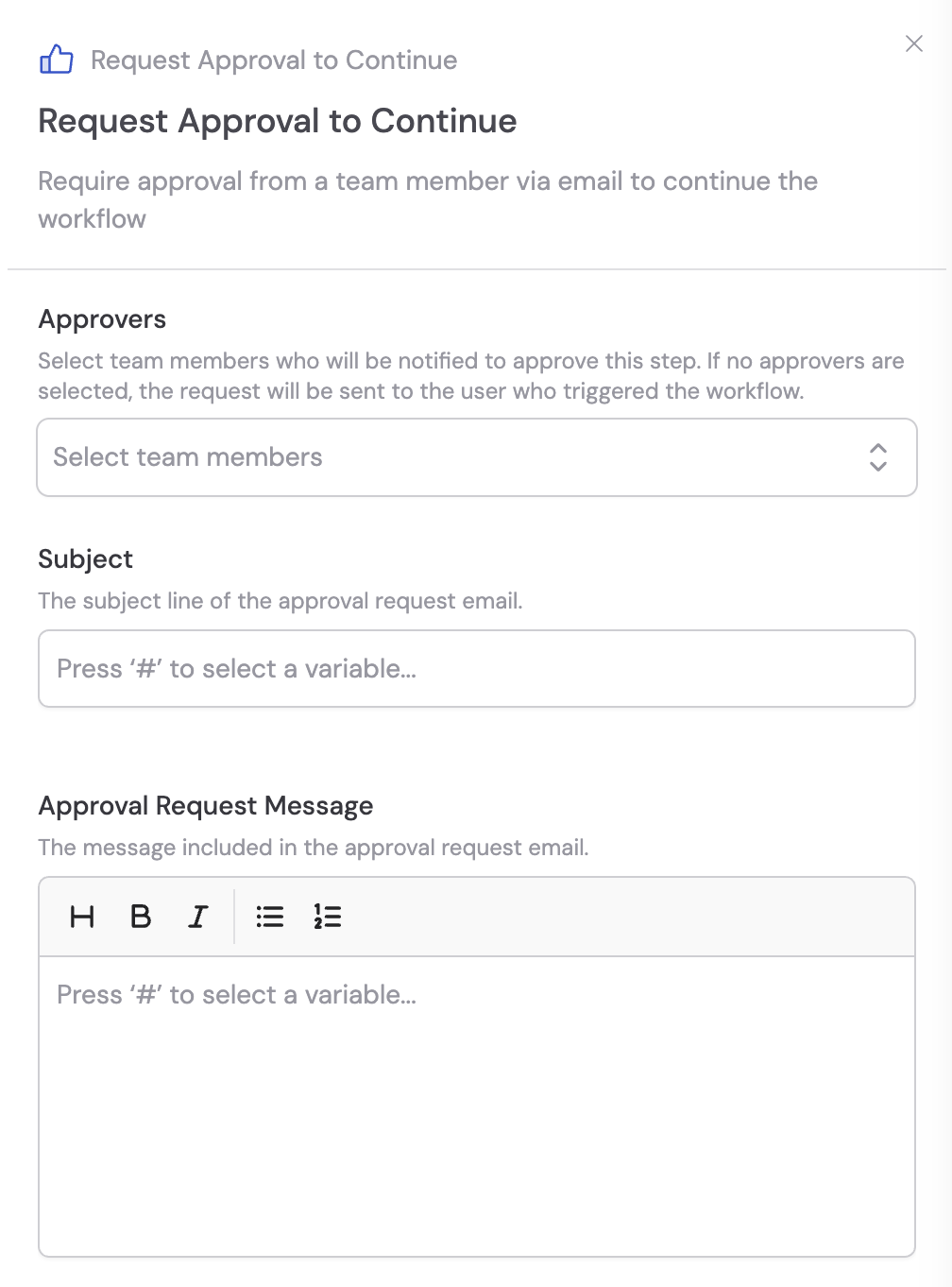Viewport: 952px width, 1287px height.
Task: Click the down chevron on the team member selector
Action: click(878, 467)
